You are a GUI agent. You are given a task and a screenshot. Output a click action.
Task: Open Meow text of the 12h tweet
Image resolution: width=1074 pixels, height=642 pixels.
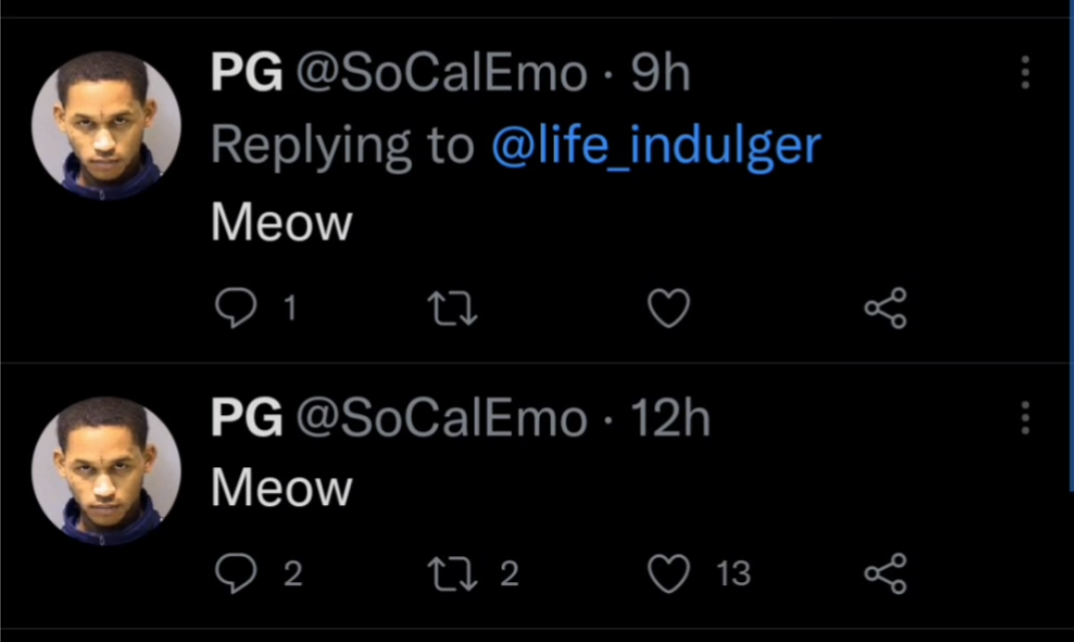(282, 488)
